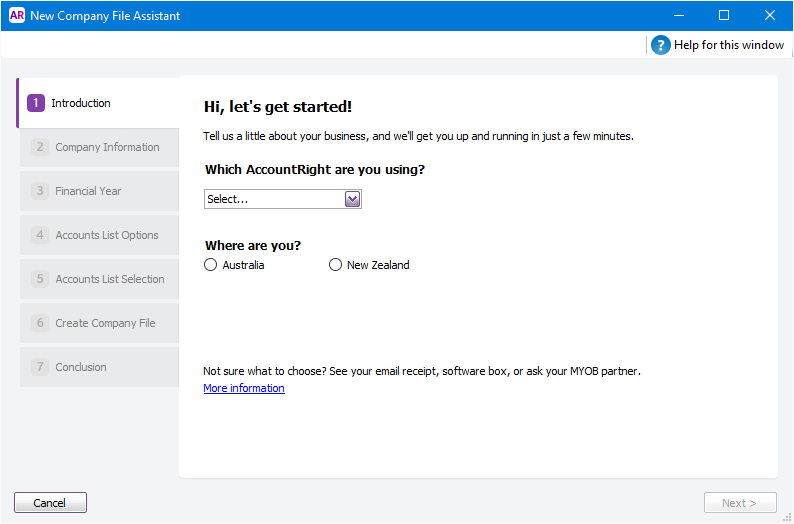Switch to Accounts List Options step

click(107, 235)
